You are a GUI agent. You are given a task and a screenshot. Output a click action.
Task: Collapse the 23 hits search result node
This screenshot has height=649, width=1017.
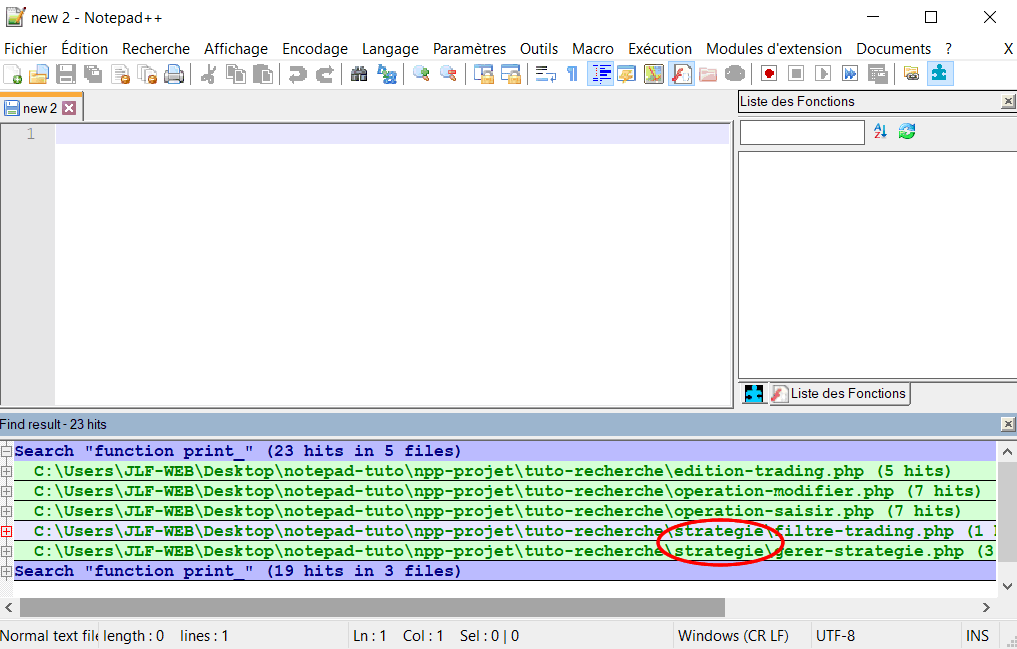[6, 451]
